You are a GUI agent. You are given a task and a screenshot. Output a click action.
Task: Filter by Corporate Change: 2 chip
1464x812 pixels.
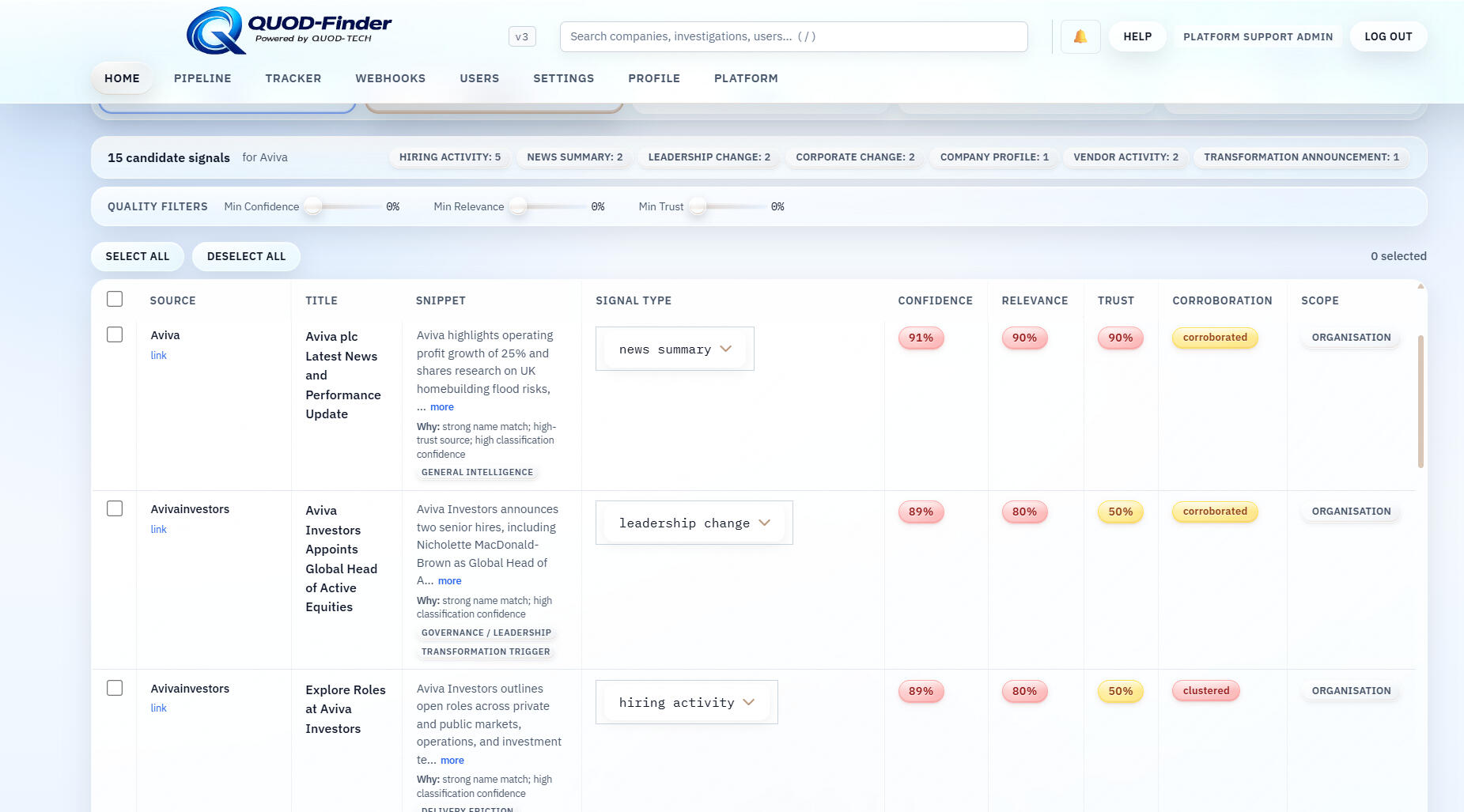coord(855,157)
